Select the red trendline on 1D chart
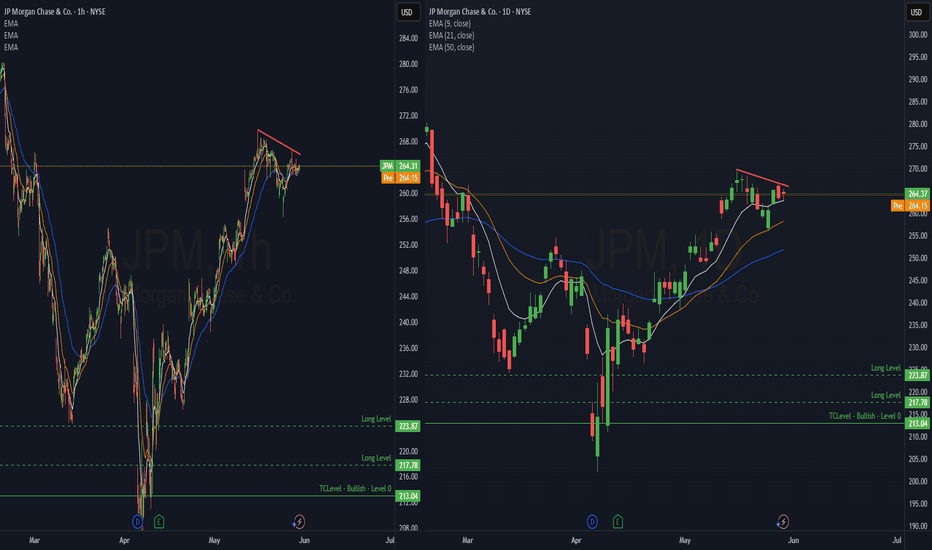The image size is (932, 550). [x=762, y=178]
